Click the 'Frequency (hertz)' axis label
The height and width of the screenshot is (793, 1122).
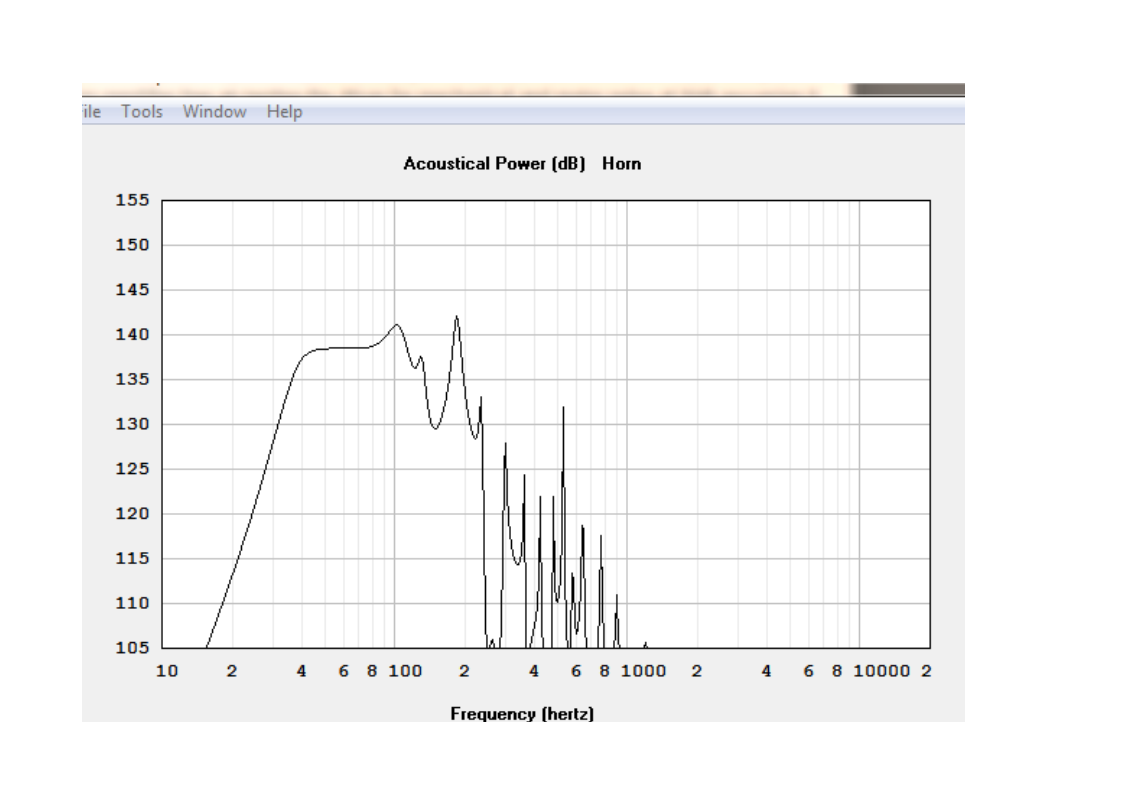tap(522, 714)
